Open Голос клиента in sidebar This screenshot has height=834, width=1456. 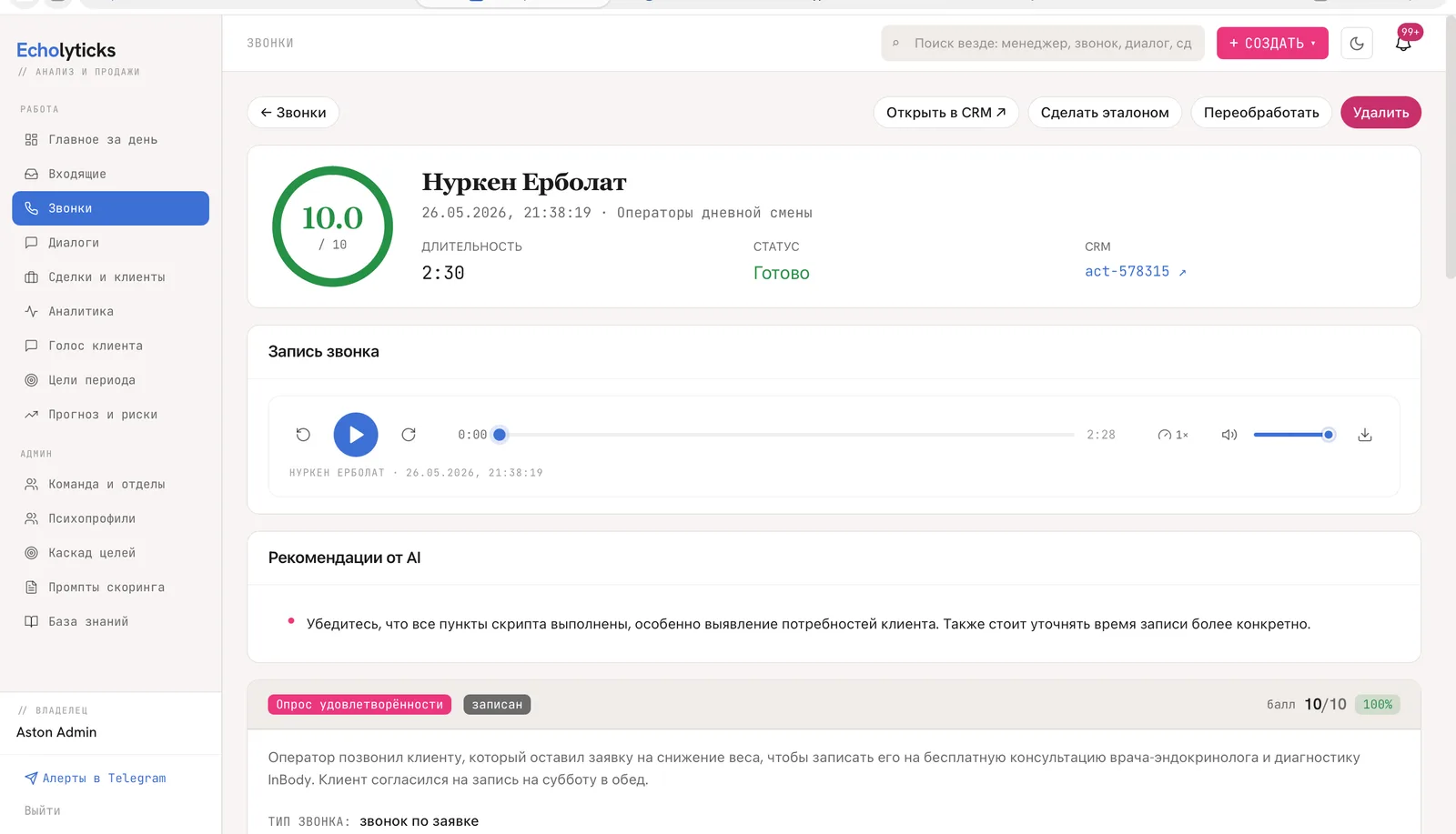pos(110,346)
